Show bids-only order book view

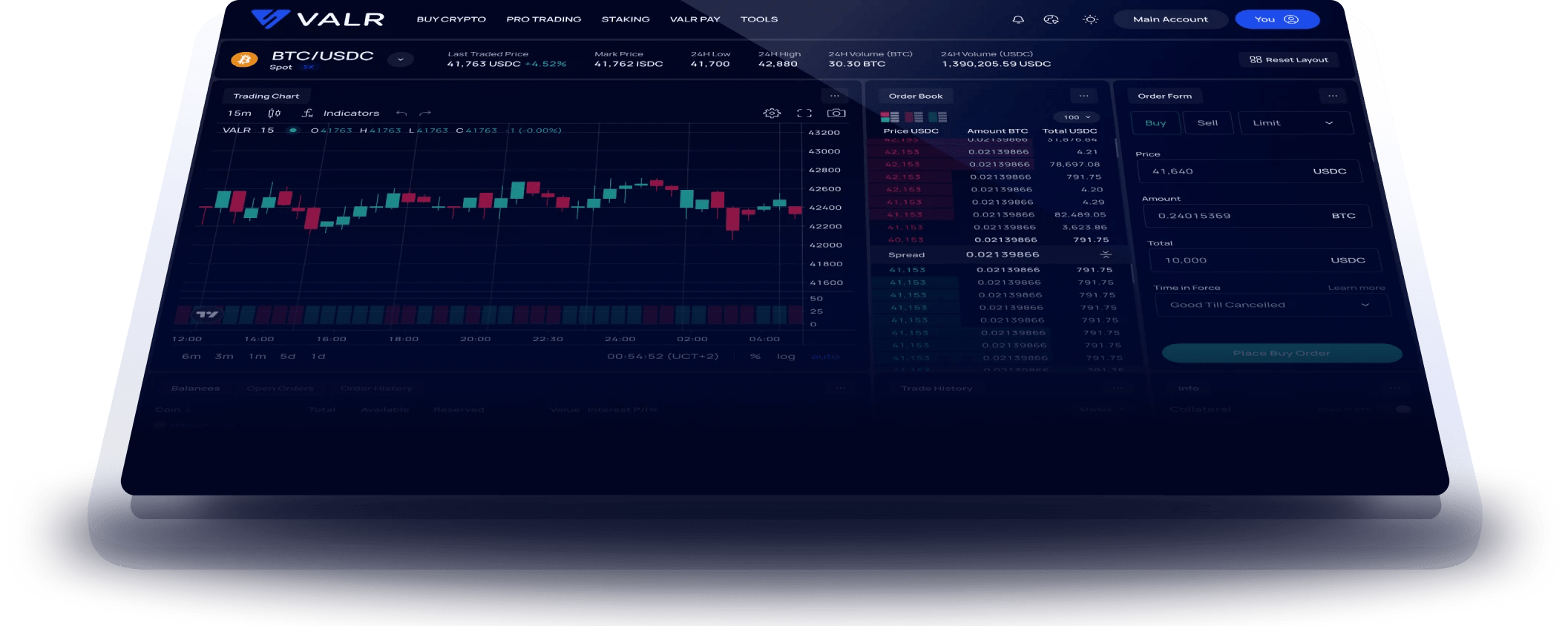937,117
